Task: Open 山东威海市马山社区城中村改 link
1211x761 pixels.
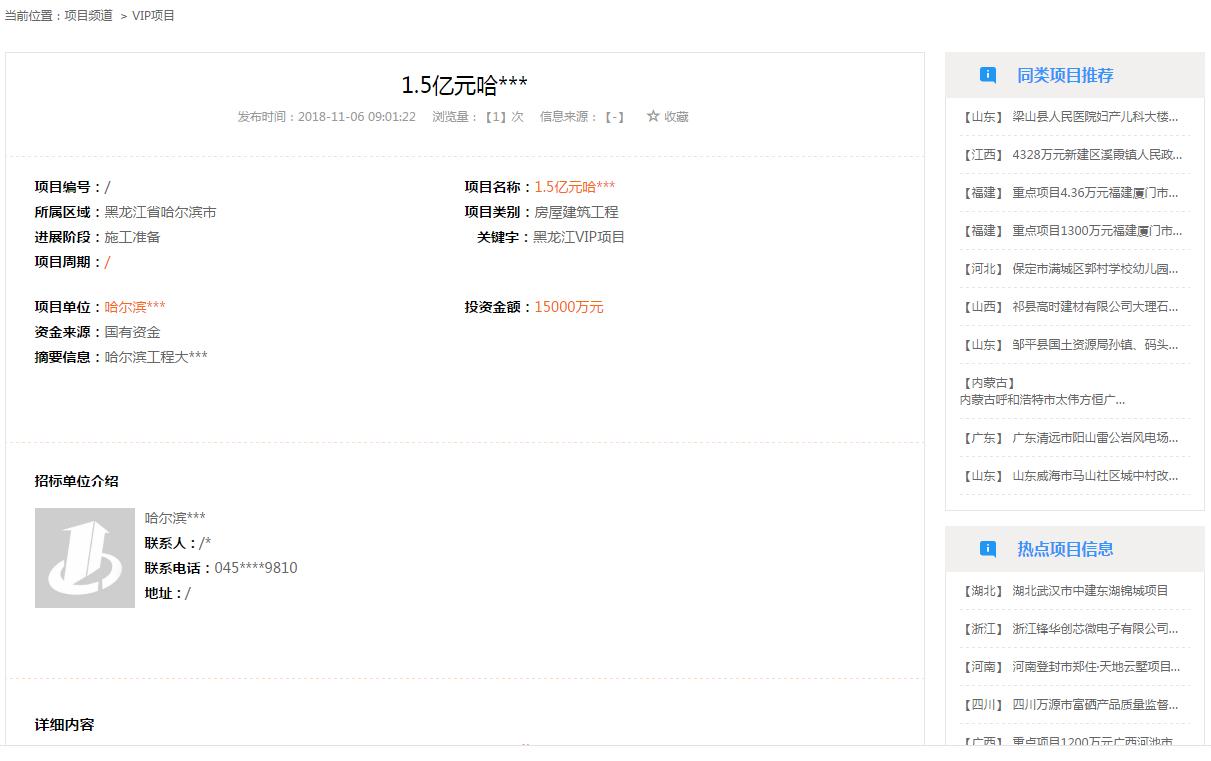Action: pyautogui.click(x=1095, y=475)
